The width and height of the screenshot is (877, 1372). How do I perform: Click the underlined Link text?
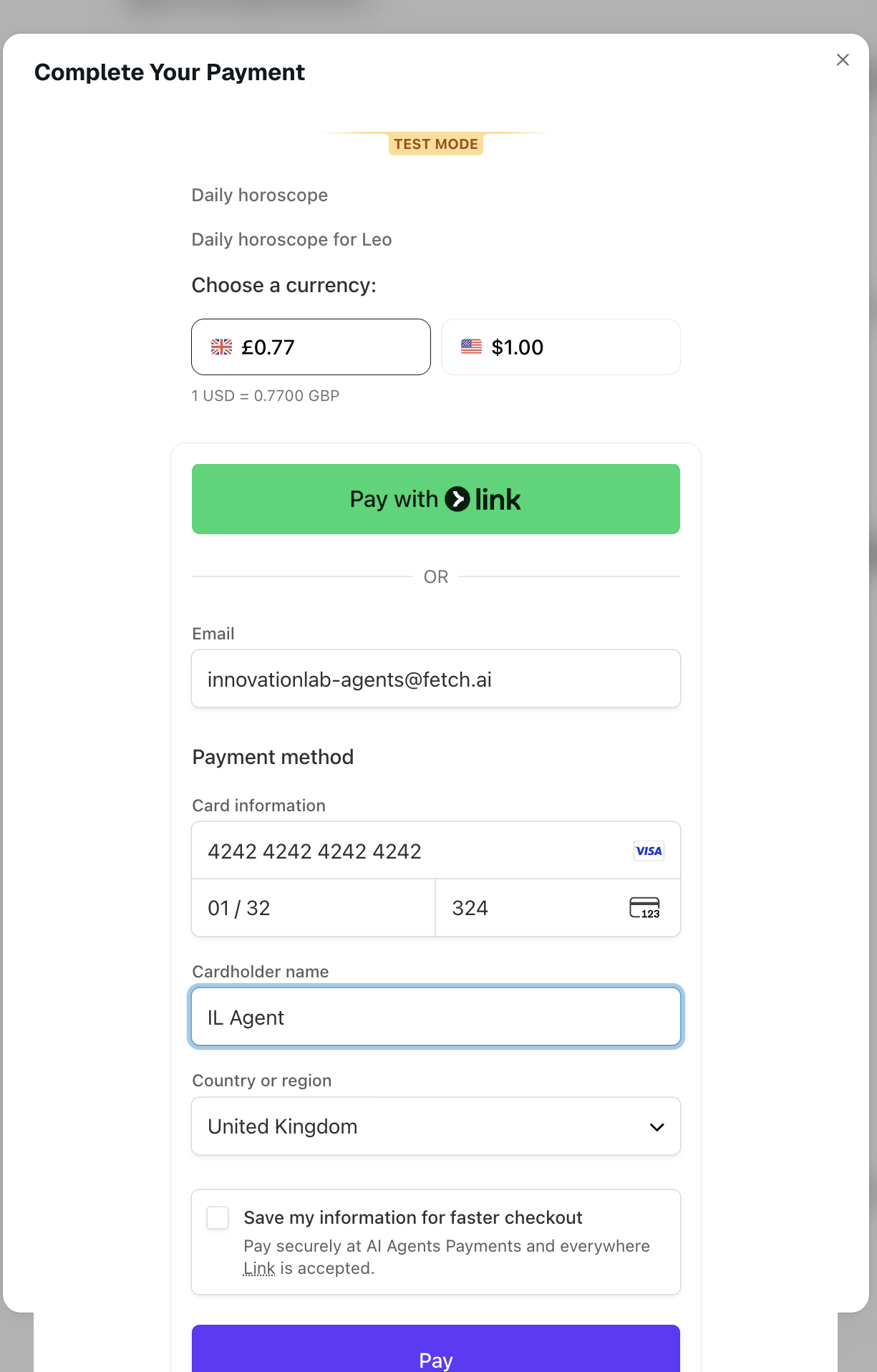point(259,1267)
